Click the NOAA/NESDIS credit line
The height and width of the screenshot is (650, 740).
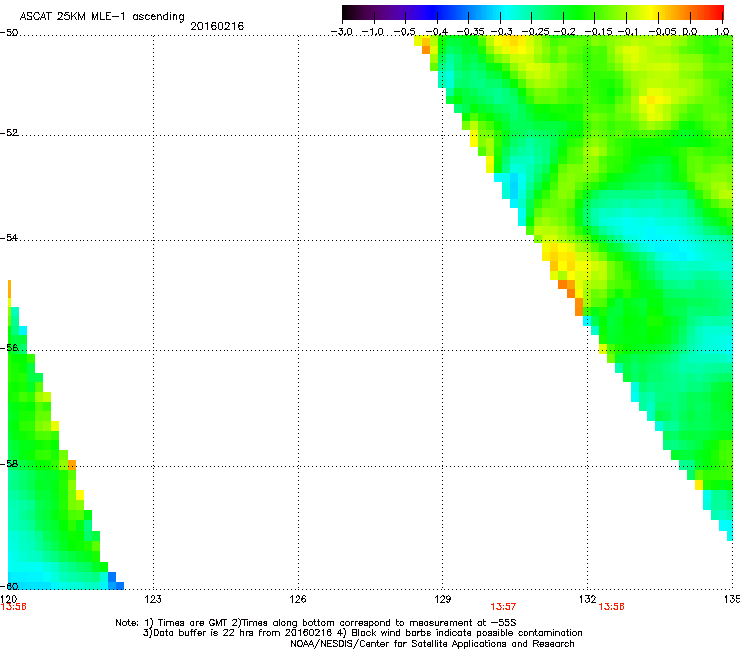[x=432, y=644]
